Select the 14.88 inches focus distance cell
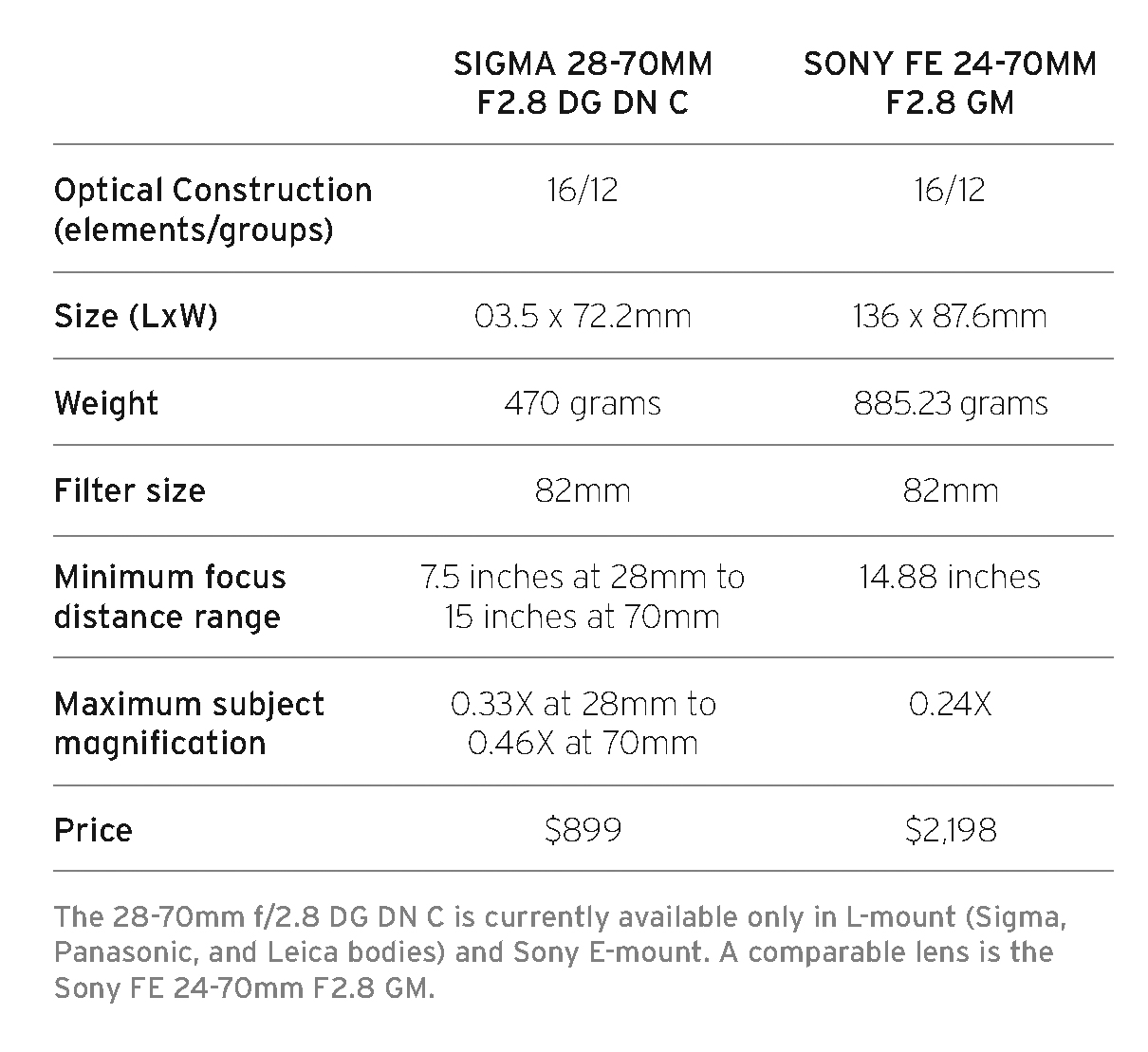The height and width of the screenshot is (1052, 1148). (x=951, y=577)
